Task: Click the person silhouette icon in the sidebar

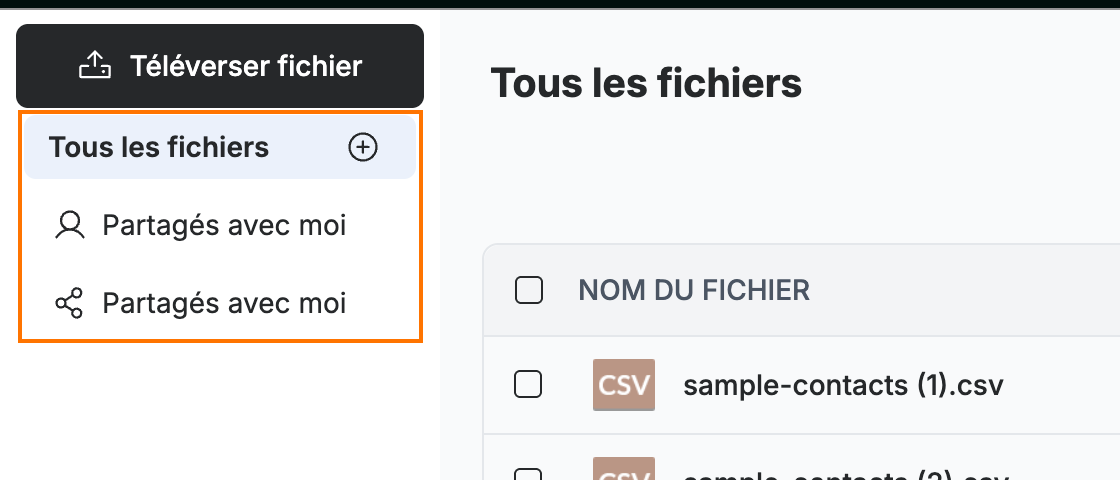Action: click(x=69, y=225)
